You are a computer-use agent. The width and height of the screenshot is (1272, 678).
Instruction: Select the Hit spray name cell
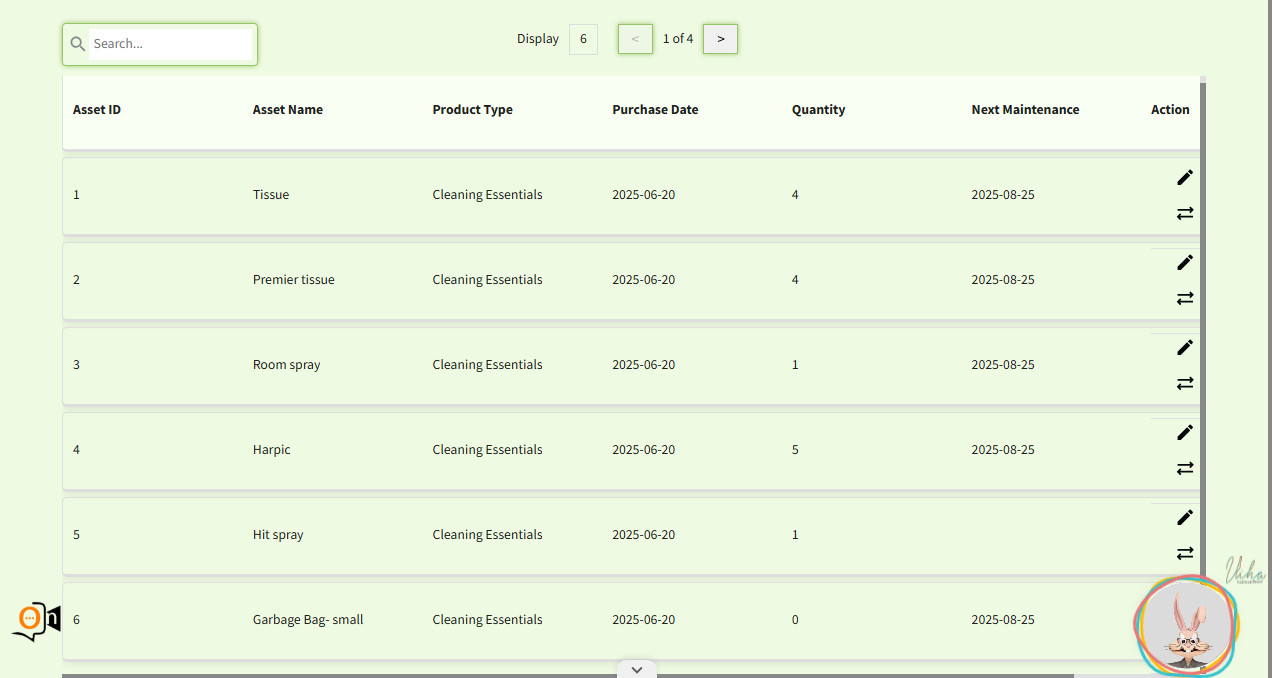[278, 535]
